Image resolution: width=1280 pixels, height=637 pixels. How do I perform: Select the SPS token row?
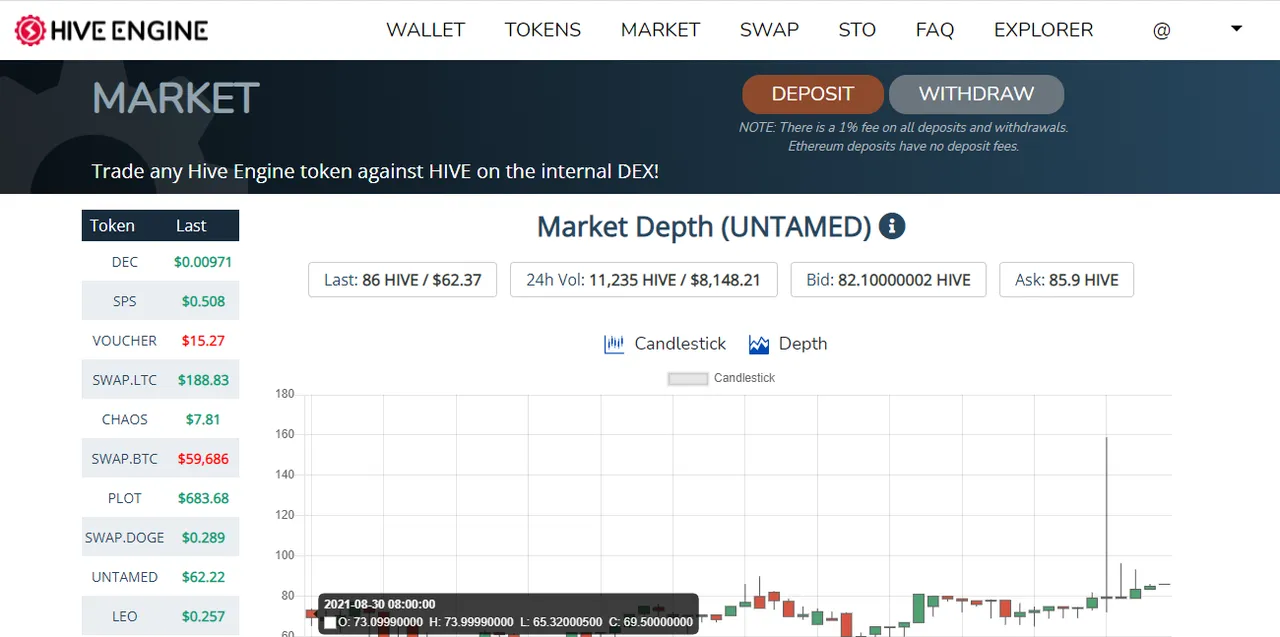pyautogui.click(x=160, y=301)
